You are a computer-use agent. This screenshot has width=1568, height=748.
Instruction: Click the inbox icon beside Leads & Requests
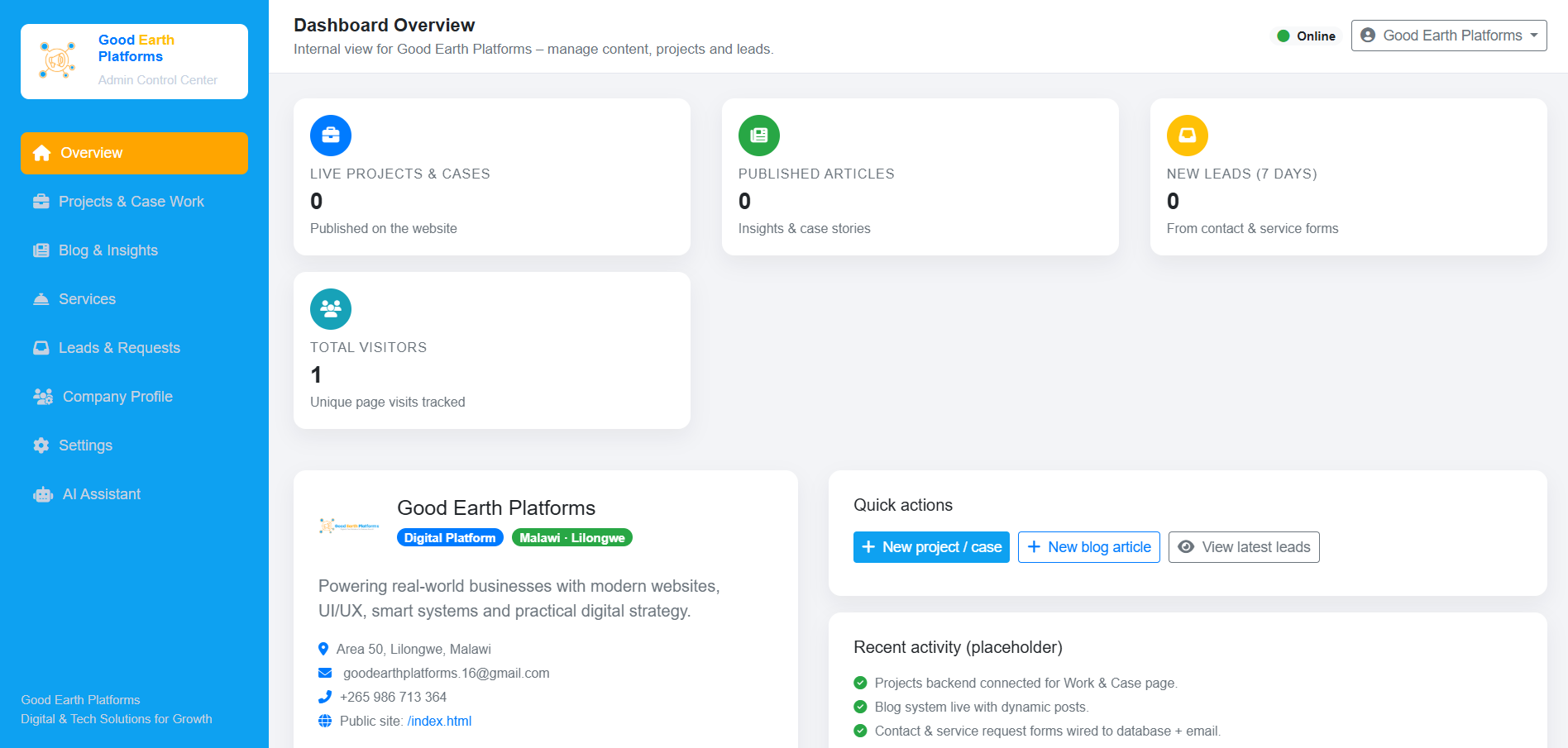point(41,348)
